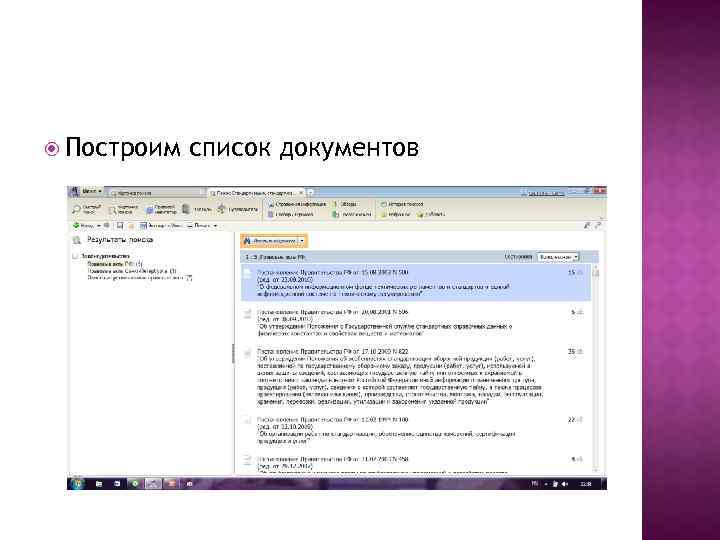Open История поисков
720x540 pixels.
pyautogui.click(x=402, y=204)
